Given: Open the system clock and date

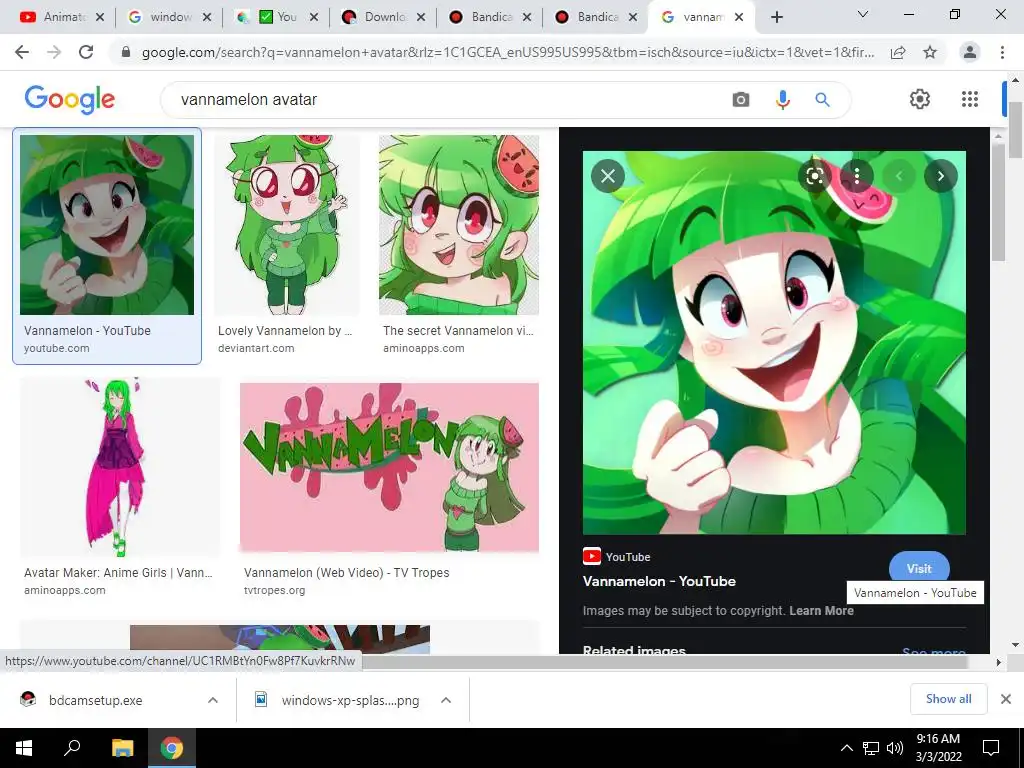Looking at the screenshot, I should coord(938,748).
